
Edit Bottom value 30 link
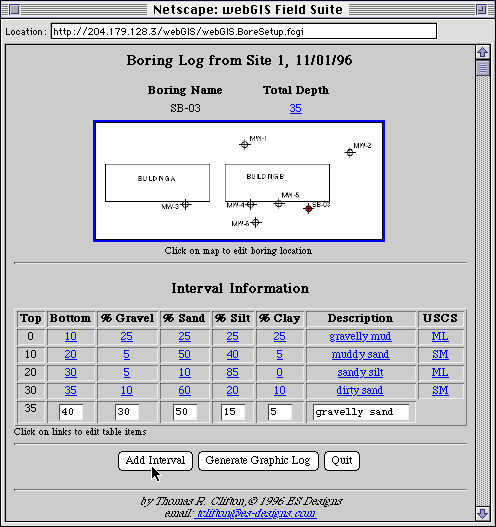71,372
